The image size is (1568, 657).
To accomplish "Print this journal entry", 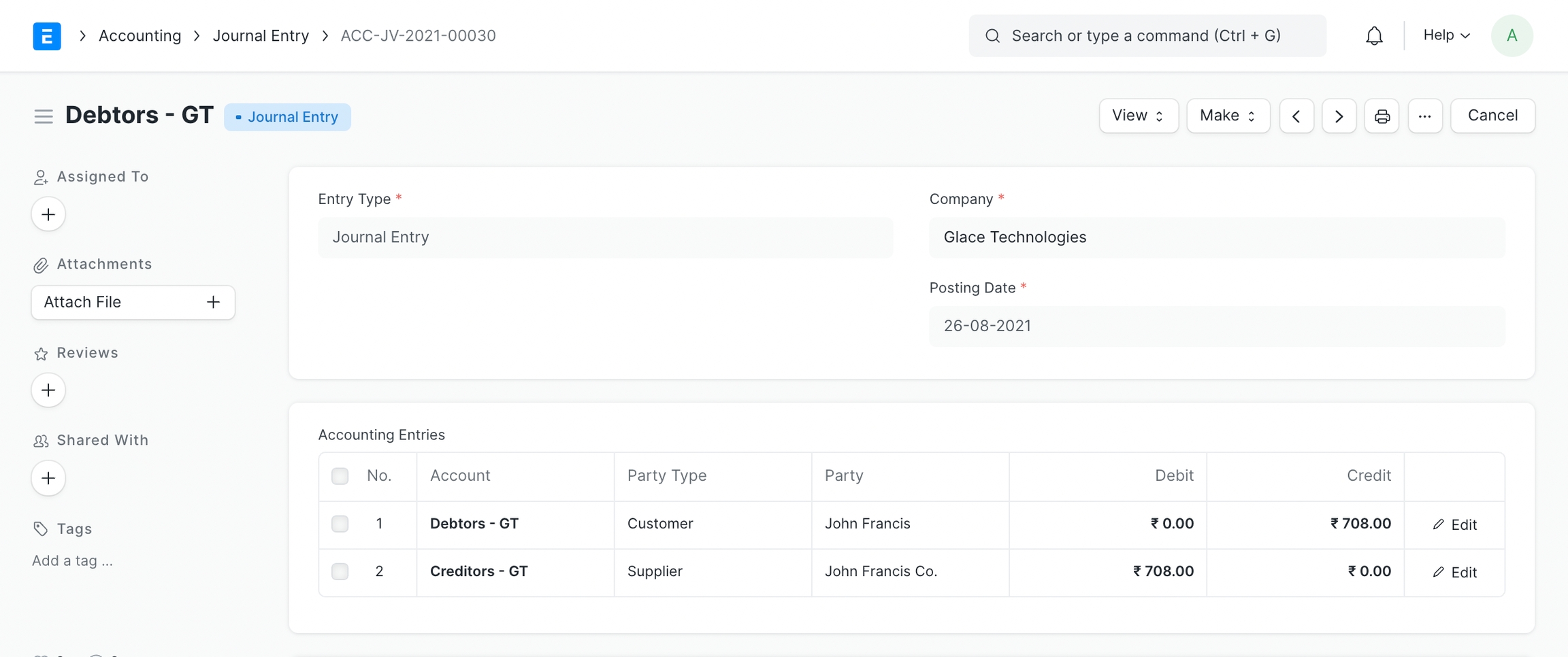I will coord(1382,116).
